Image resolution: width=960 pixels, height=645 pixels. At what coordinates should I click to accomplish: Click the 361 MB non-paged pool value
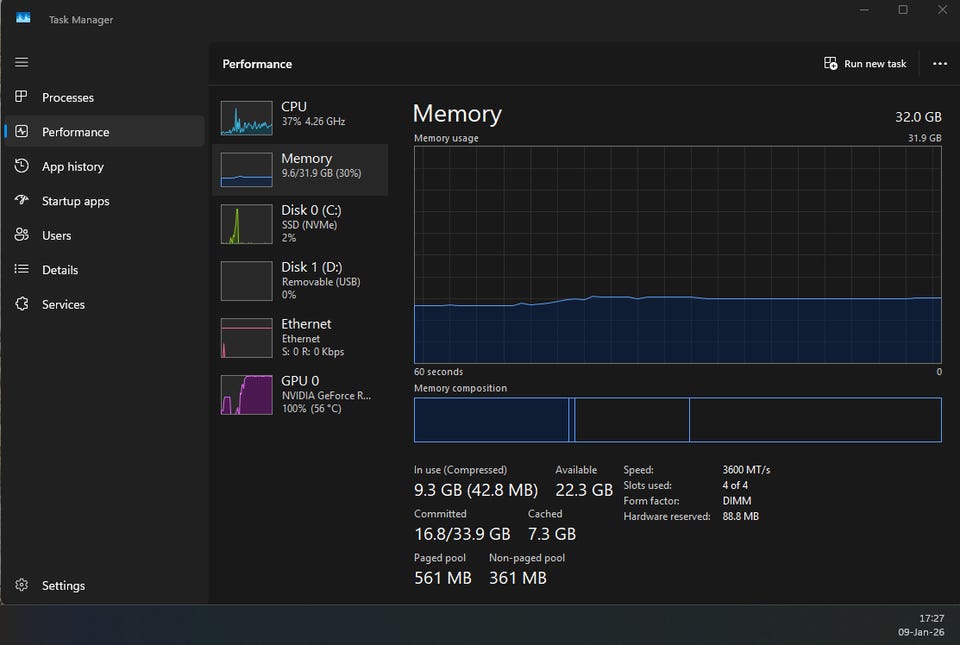517,578
